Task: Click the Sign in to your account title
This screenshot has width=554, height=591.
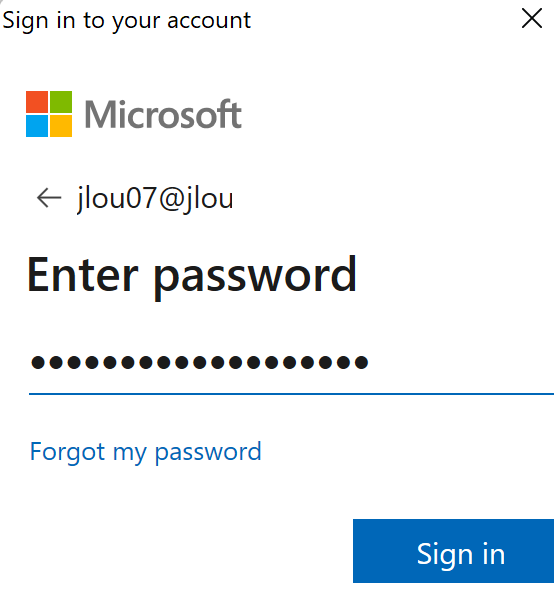Action: (127, 20)
